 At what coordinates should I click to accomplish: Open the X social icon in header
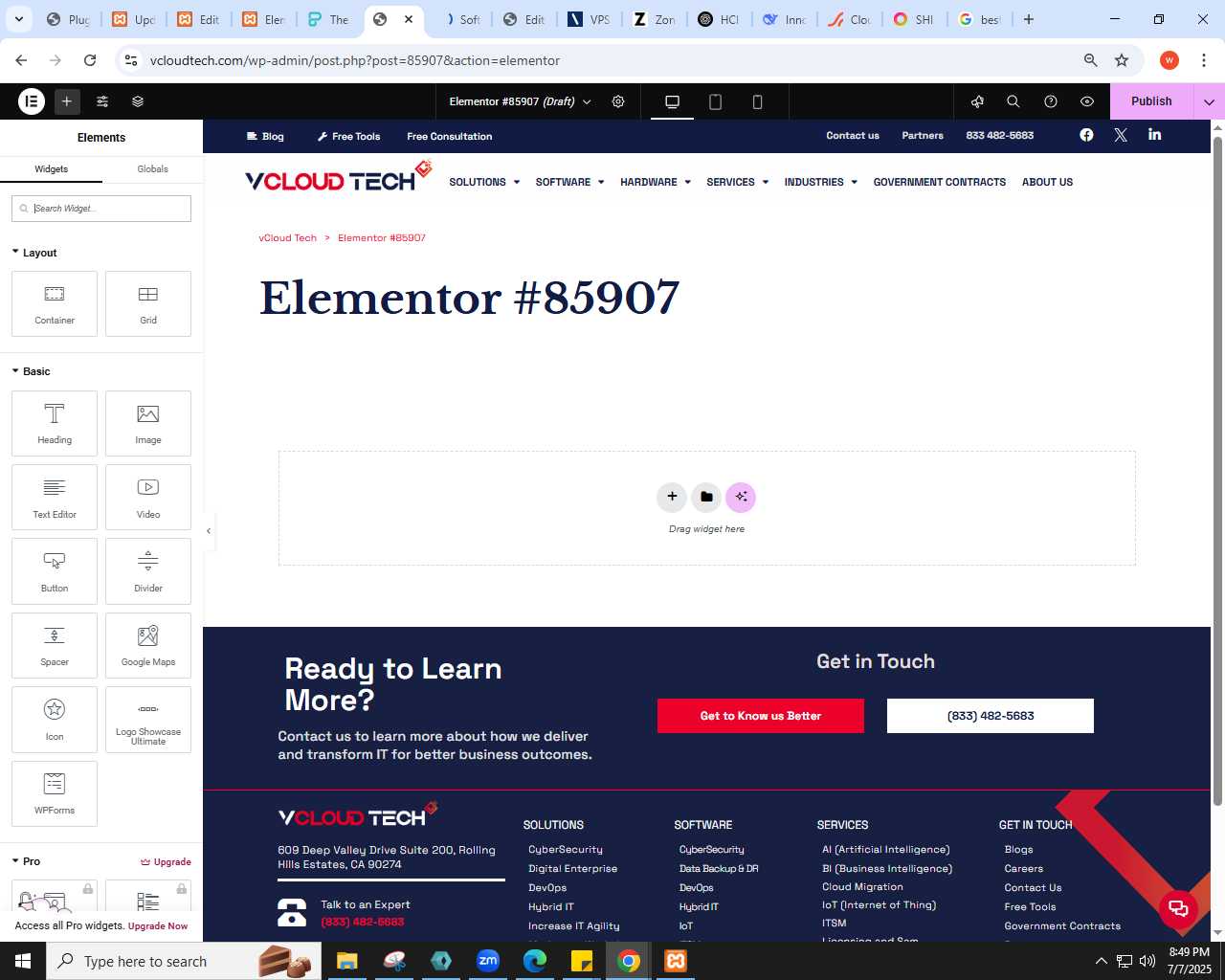click(x=1121, y=135)
